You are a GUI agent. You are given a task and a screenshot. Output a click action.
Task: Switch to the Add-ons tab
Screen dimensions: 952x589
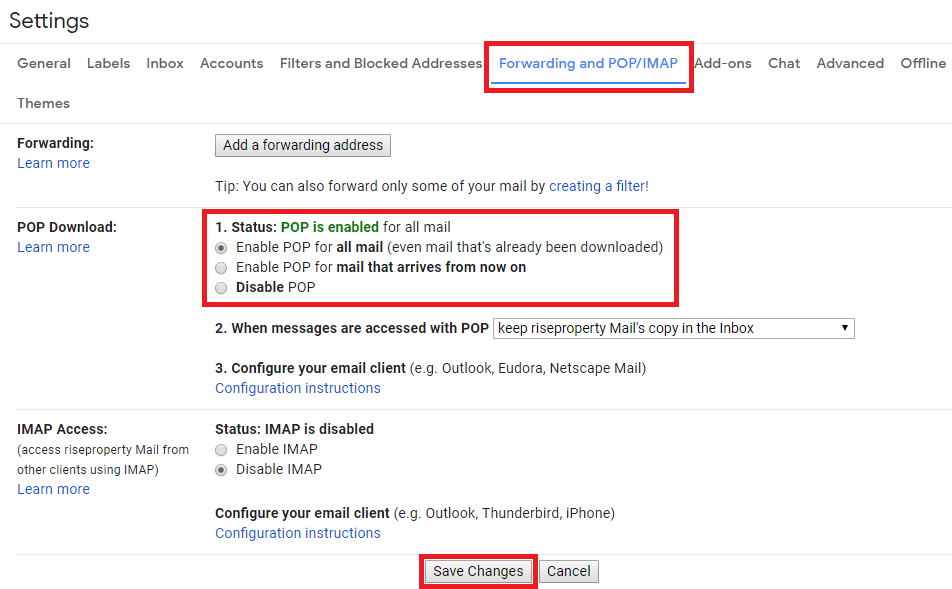pyautogui.click(x=723, y=63)
